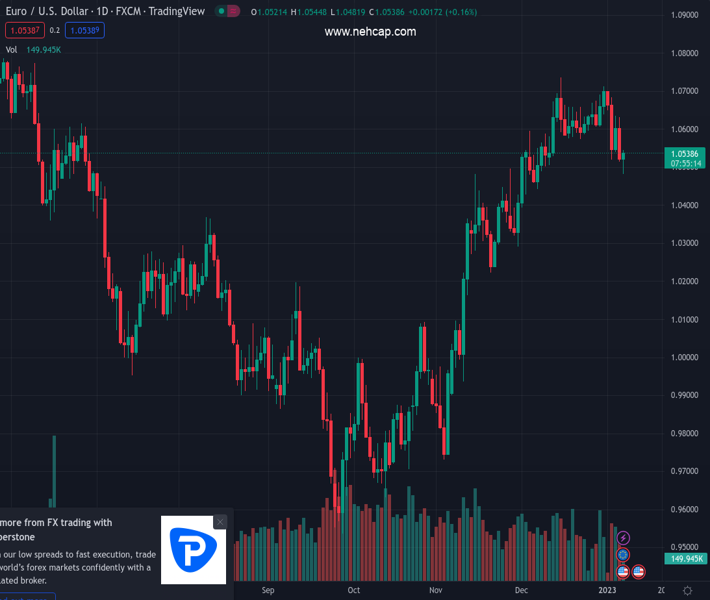Click the red sell price 1.05387 button
The width and height of the screenshot is (710, 600).
click(22, 30)
